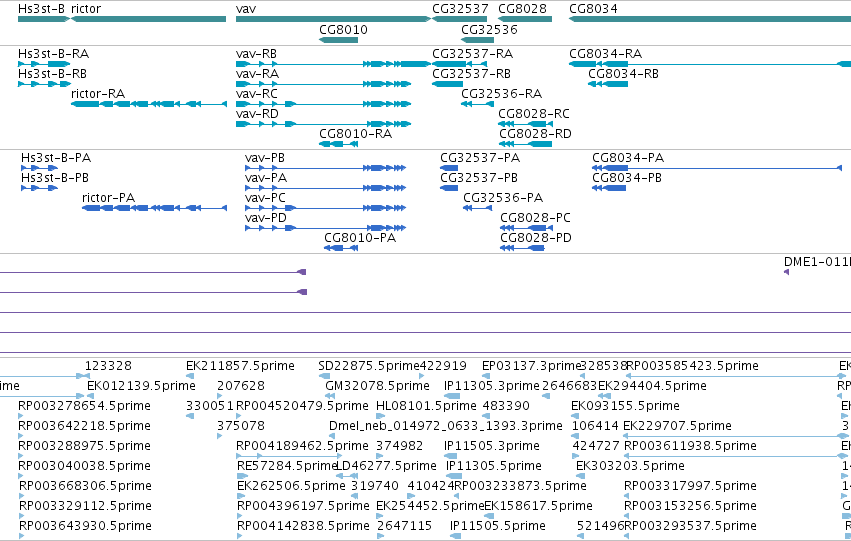Screen dimensions: 851x541
Task: Open EST label 207628
Action: tap(241, 386)
